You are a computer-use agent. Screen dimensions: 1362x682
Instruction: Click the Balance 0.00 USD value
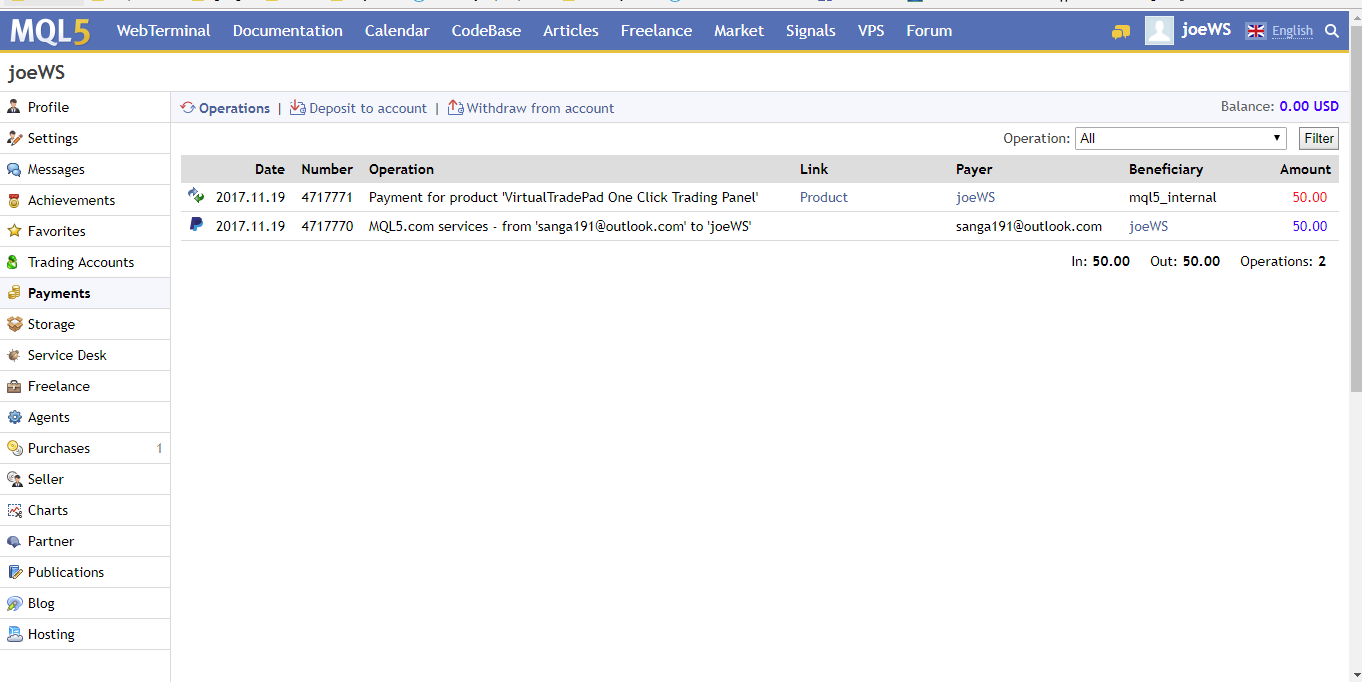tap(1309, 106)
